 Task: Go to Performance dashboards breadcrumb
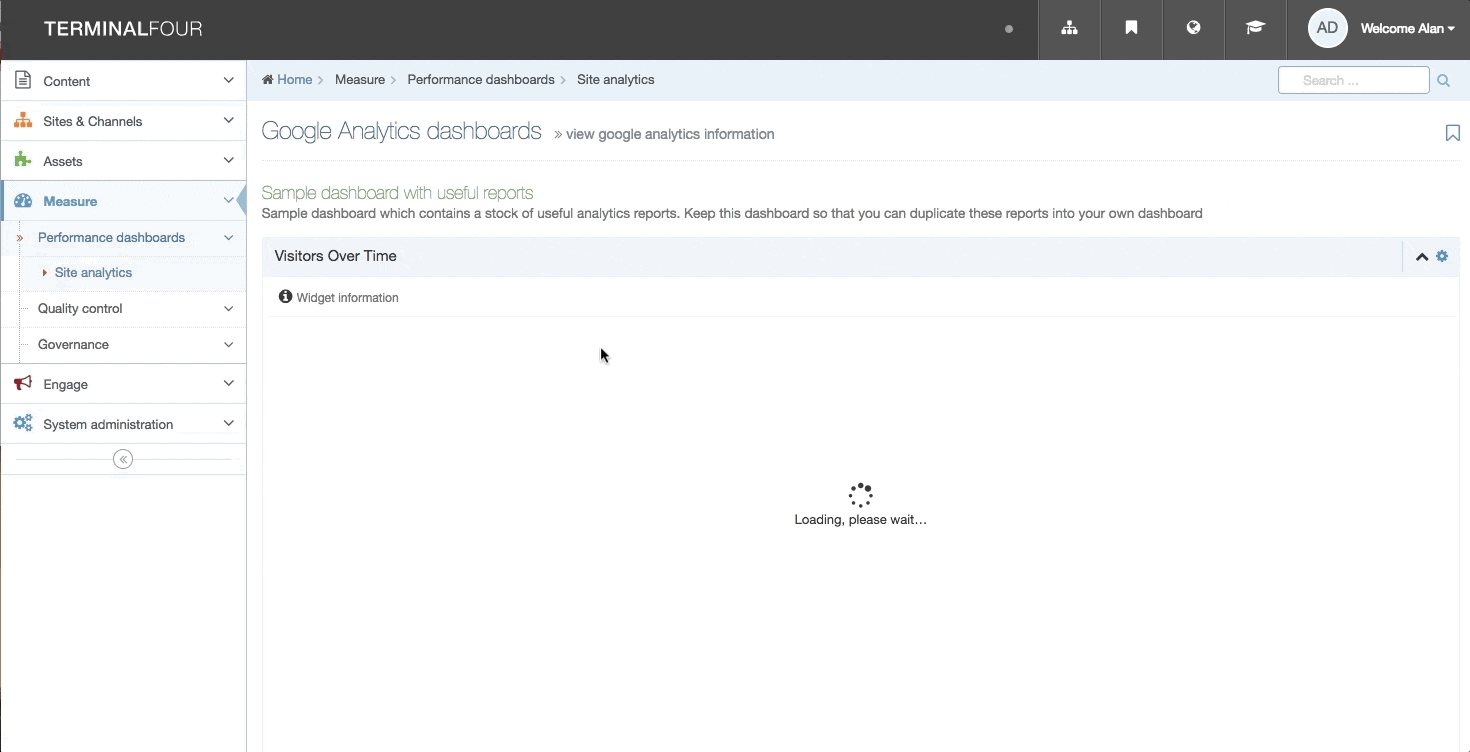click(x=480, y=80)
